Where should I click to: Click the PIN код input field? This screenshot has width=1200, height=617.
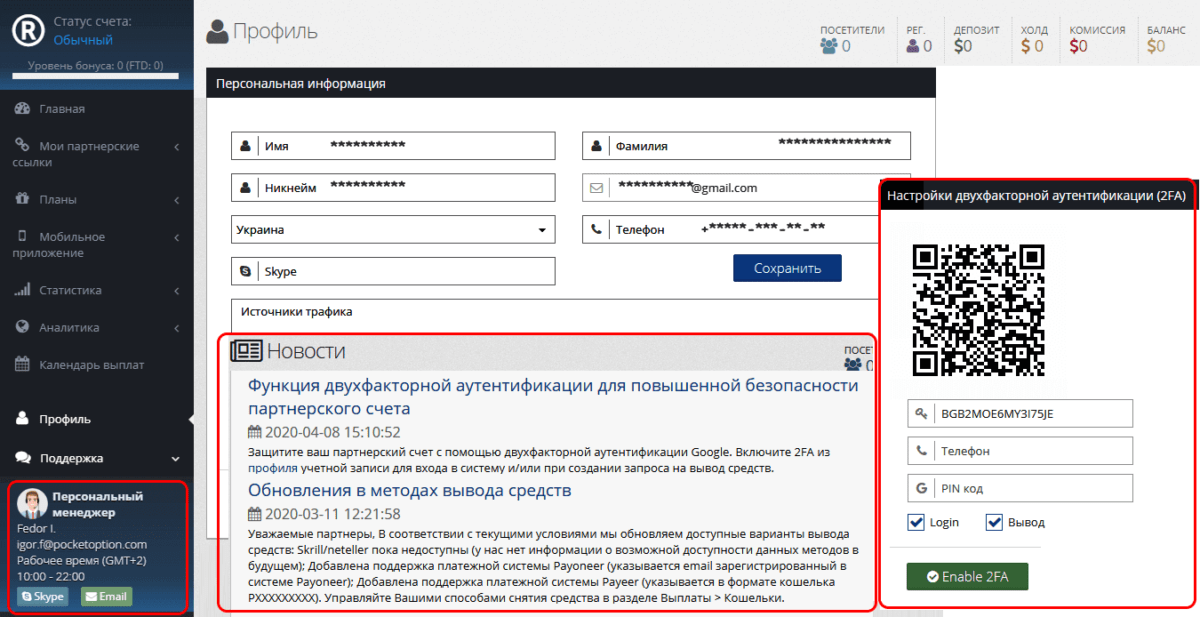(x=1032, y=488)
